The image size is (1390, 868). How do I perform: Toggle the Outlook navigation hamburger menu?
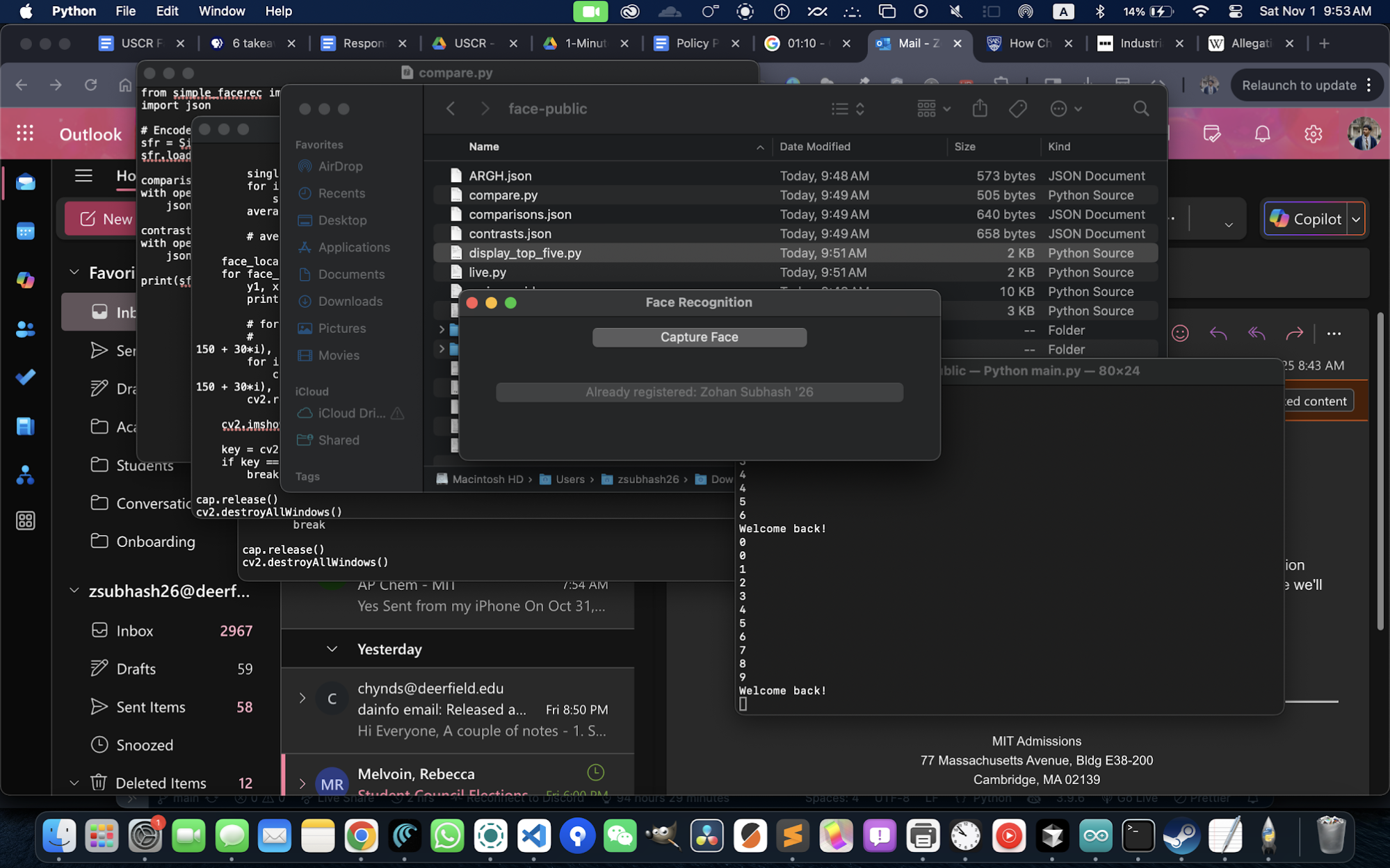(x=83, y=176)
